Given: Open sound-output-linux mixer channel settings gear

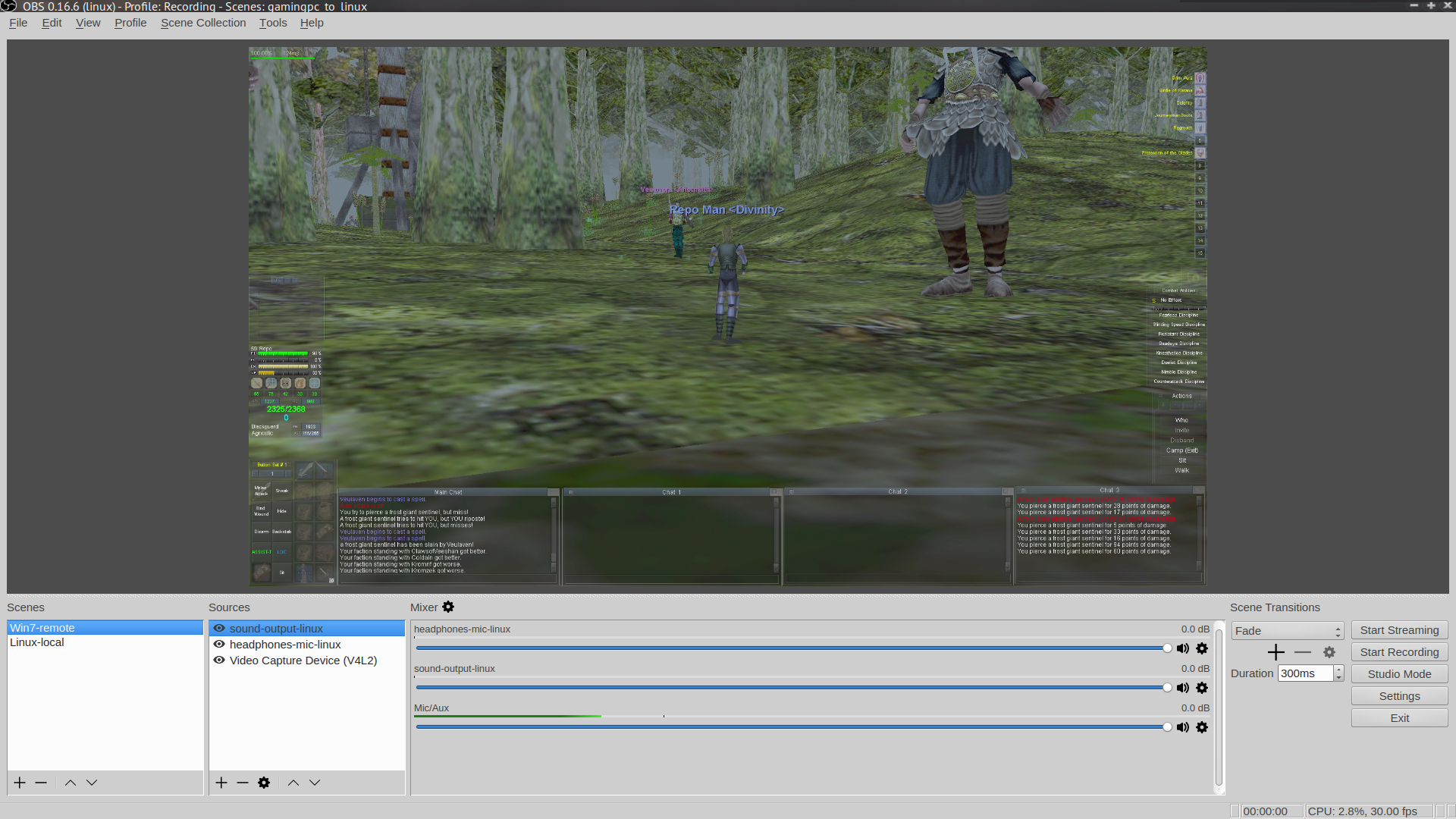Looking at the screenshot, I should 1202,688.
